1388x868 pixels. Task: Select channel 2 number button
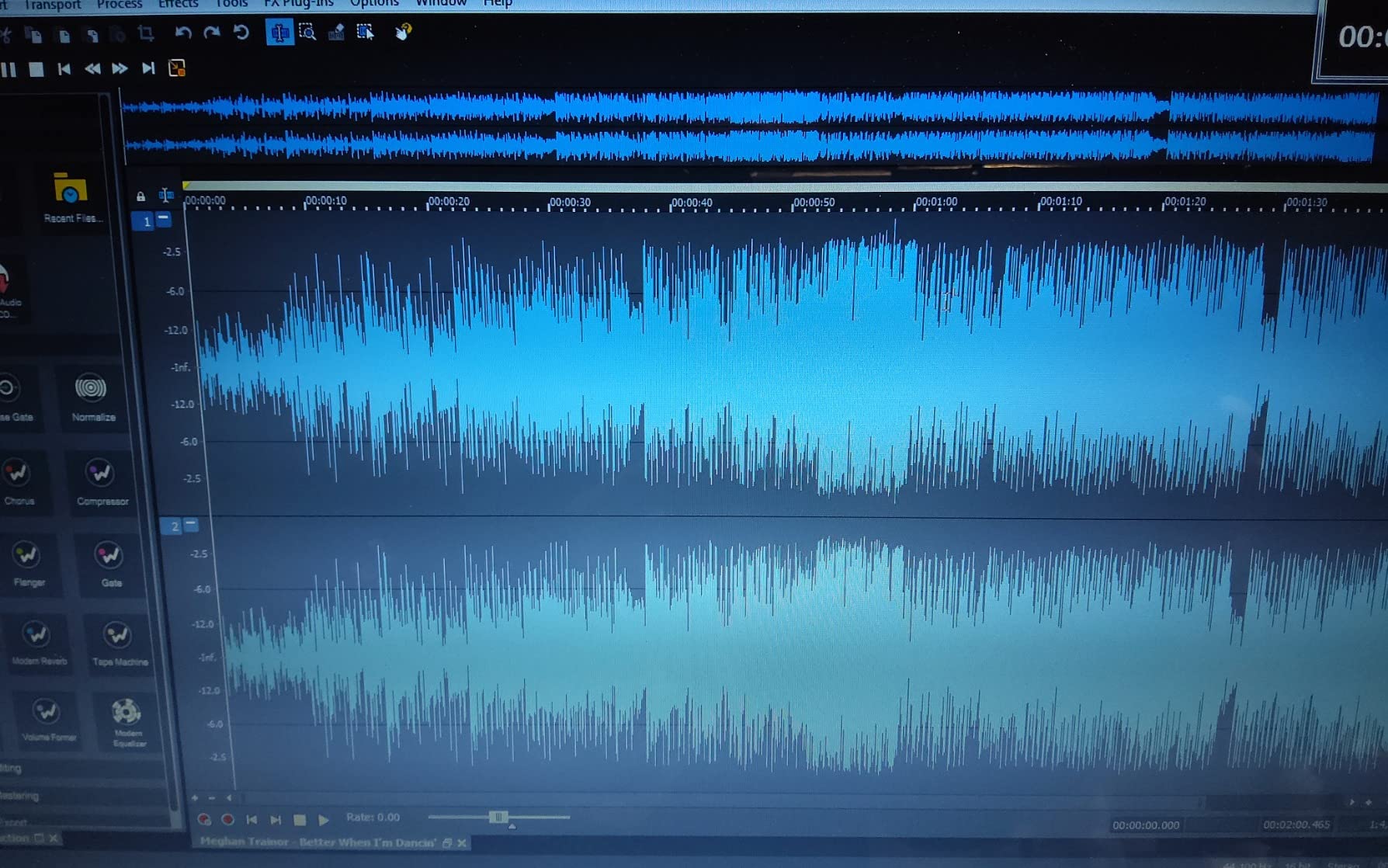(x=173, y=526)
